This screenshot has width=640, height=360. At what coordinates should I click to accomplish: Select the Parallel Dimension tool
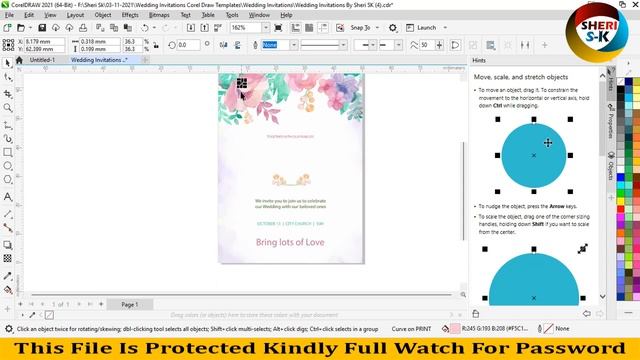tap(7, 214)
